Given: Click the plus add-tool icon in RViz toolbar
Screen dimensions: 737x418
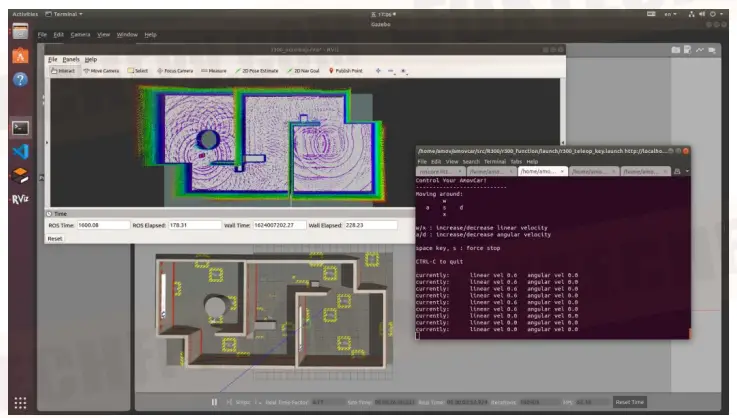Looking at the screenshot, I should [378, 71].
